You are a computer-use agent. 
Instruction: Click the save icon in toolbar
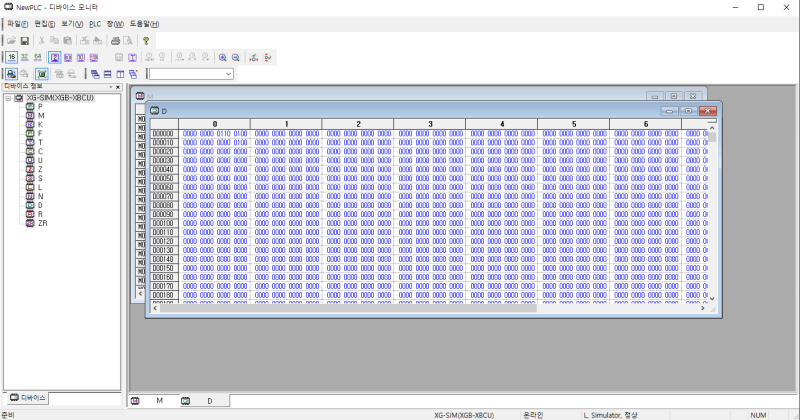24,40
